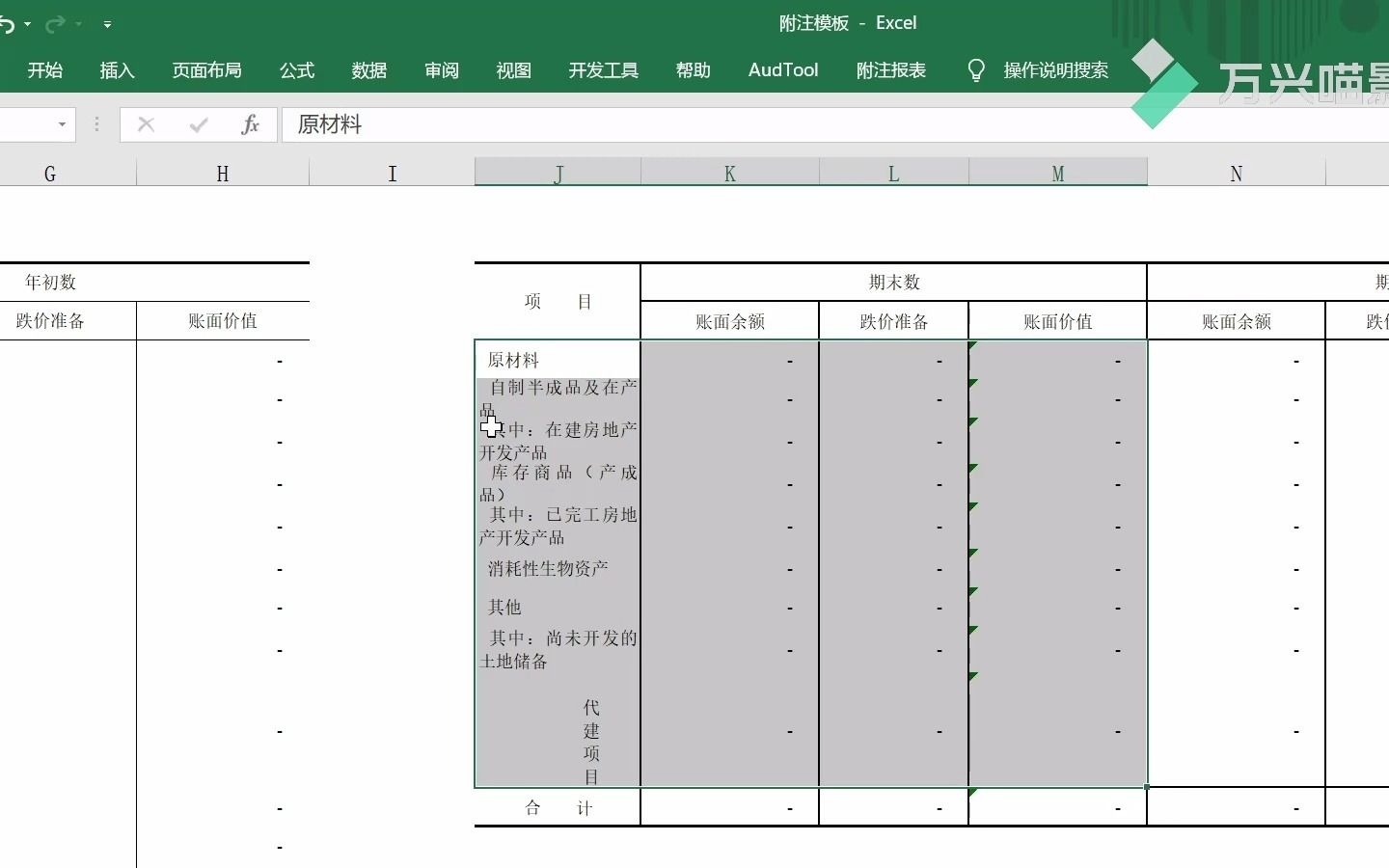Screen dimensions: 1389x868
Task: Select the 合 计 total row cell
Action: (x=558, y=807)
